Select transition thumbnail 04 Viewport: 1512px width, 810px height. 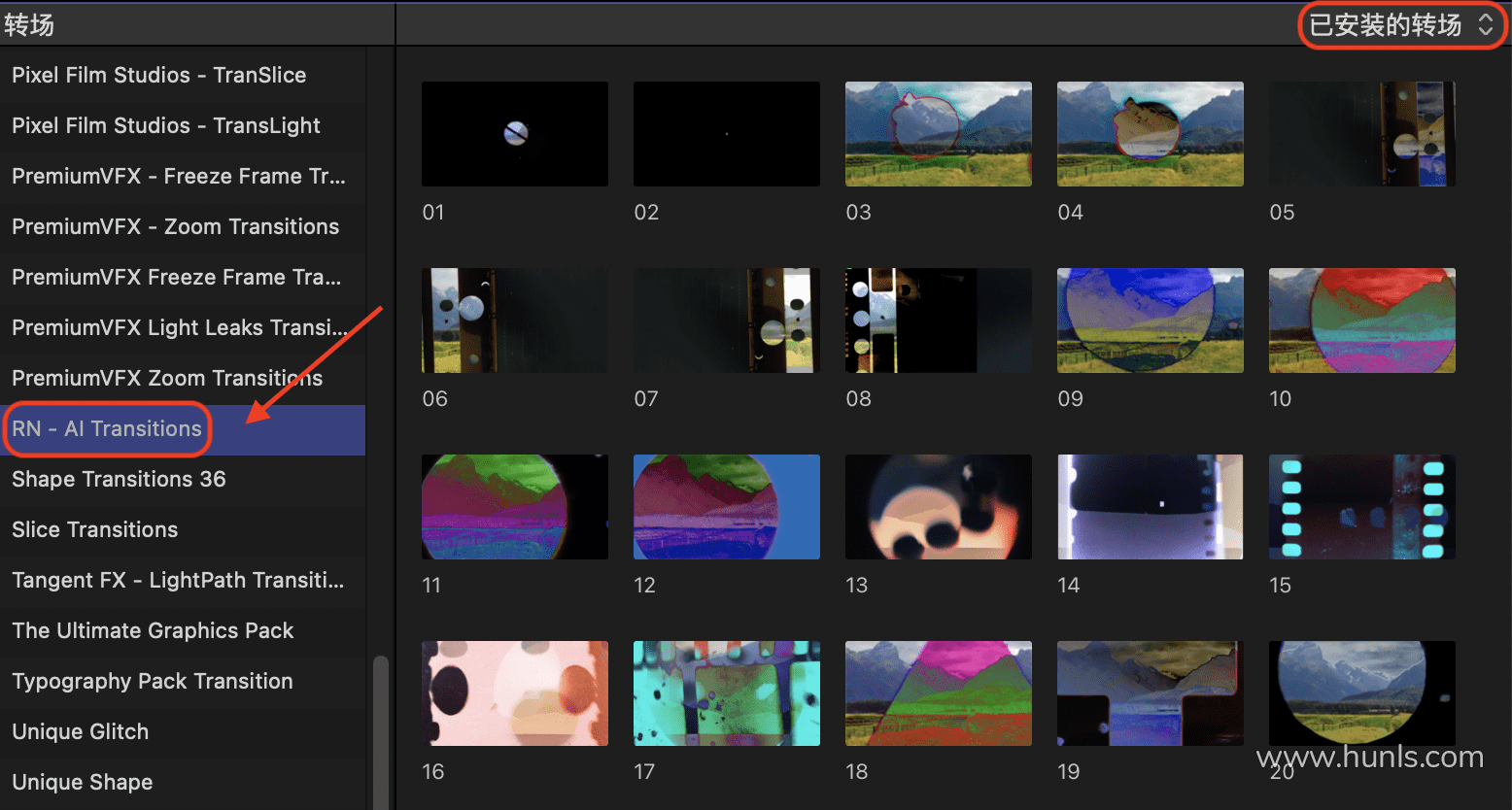[x=1151, y=134]
